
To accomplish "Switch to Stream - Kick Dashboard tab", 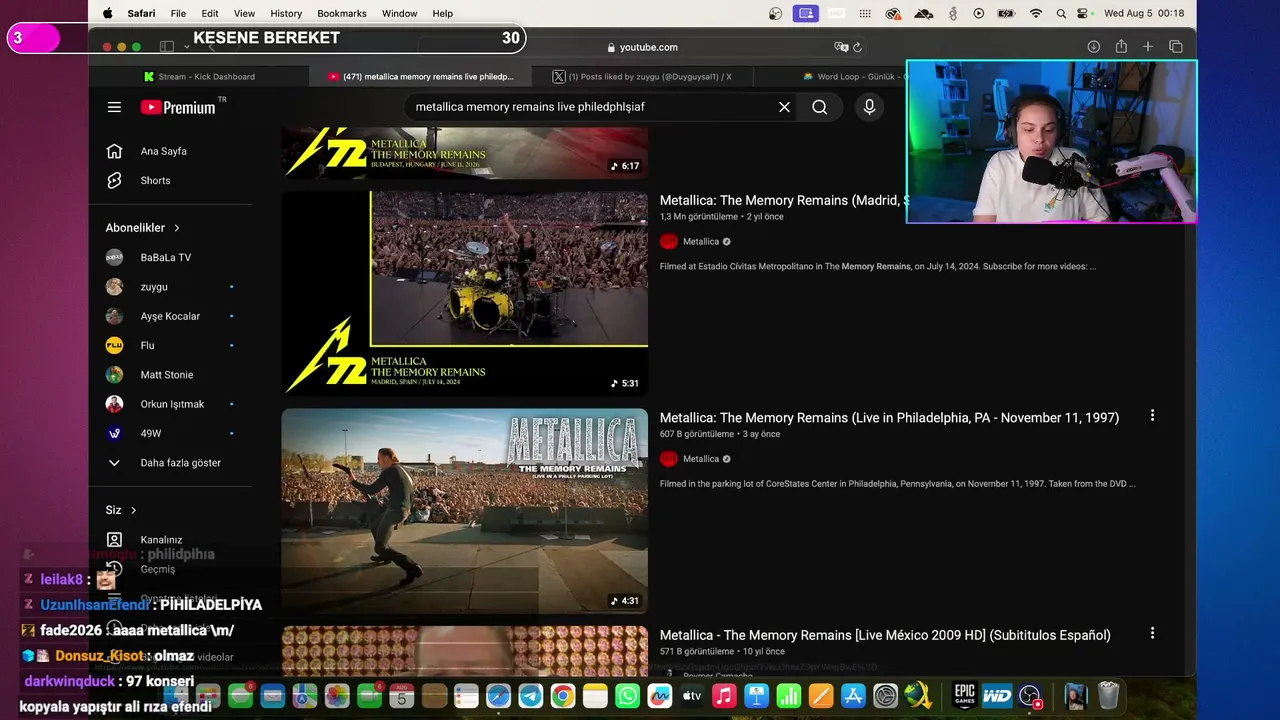I will tap(199, 76).
